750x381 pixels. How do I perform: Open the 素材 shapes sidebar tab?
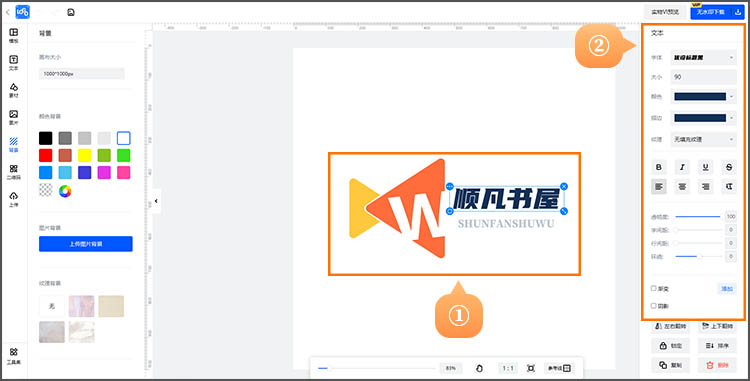tap(13, 90)
